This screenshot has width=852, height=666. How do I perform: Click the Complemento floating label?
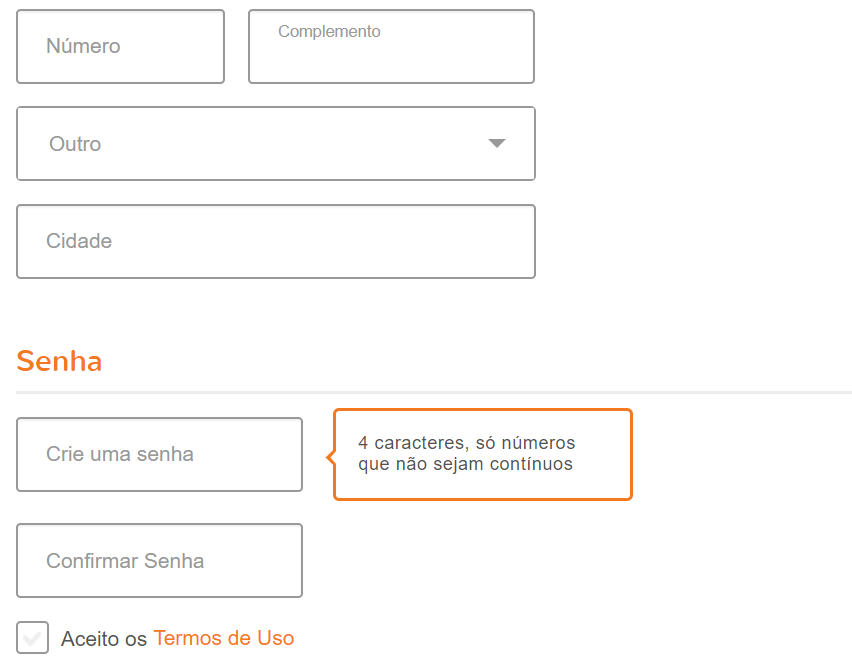(x=329, y=32)
